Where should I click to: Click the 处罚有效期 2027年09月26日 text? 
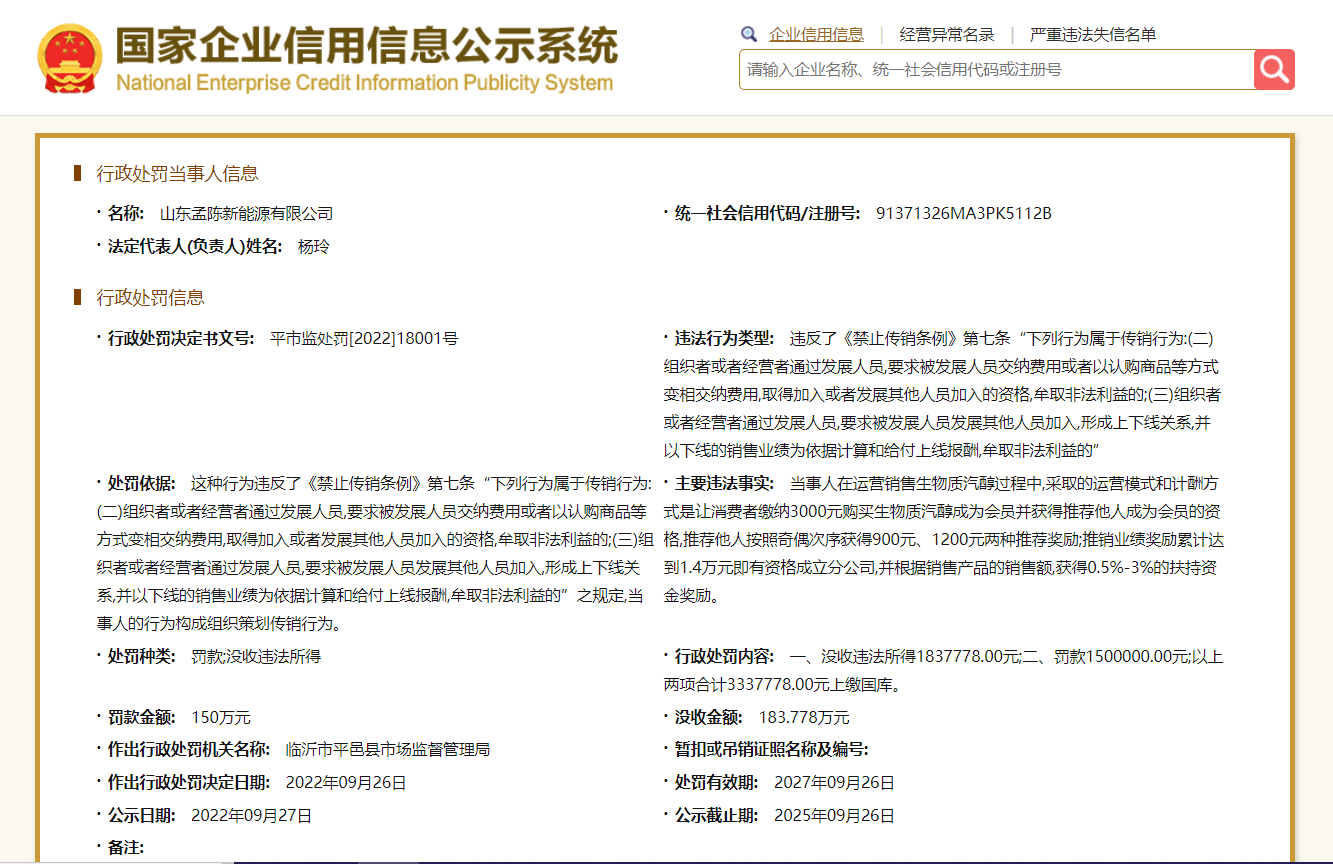coord(831,783)
